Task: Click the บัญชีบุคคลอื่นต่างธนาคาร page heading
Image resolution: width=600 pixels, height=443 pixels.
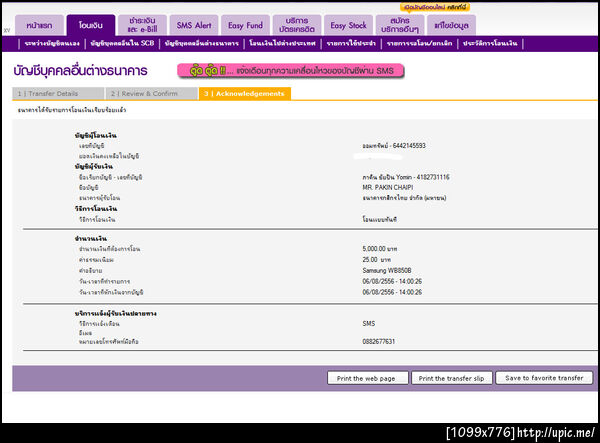Action: (80, 71)
